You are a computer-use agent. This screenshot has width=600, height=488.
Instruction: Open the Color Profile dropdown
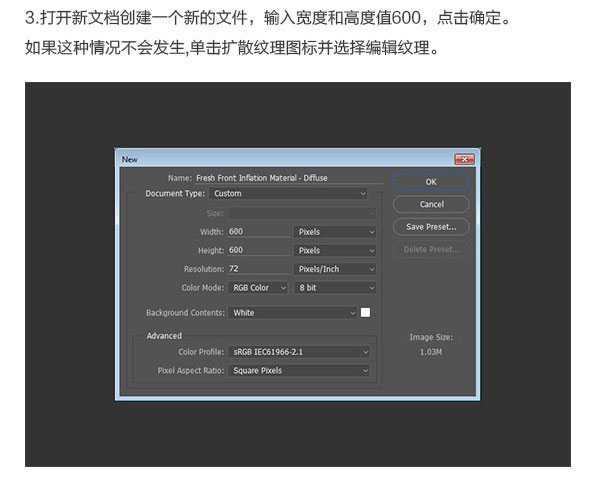300,352
